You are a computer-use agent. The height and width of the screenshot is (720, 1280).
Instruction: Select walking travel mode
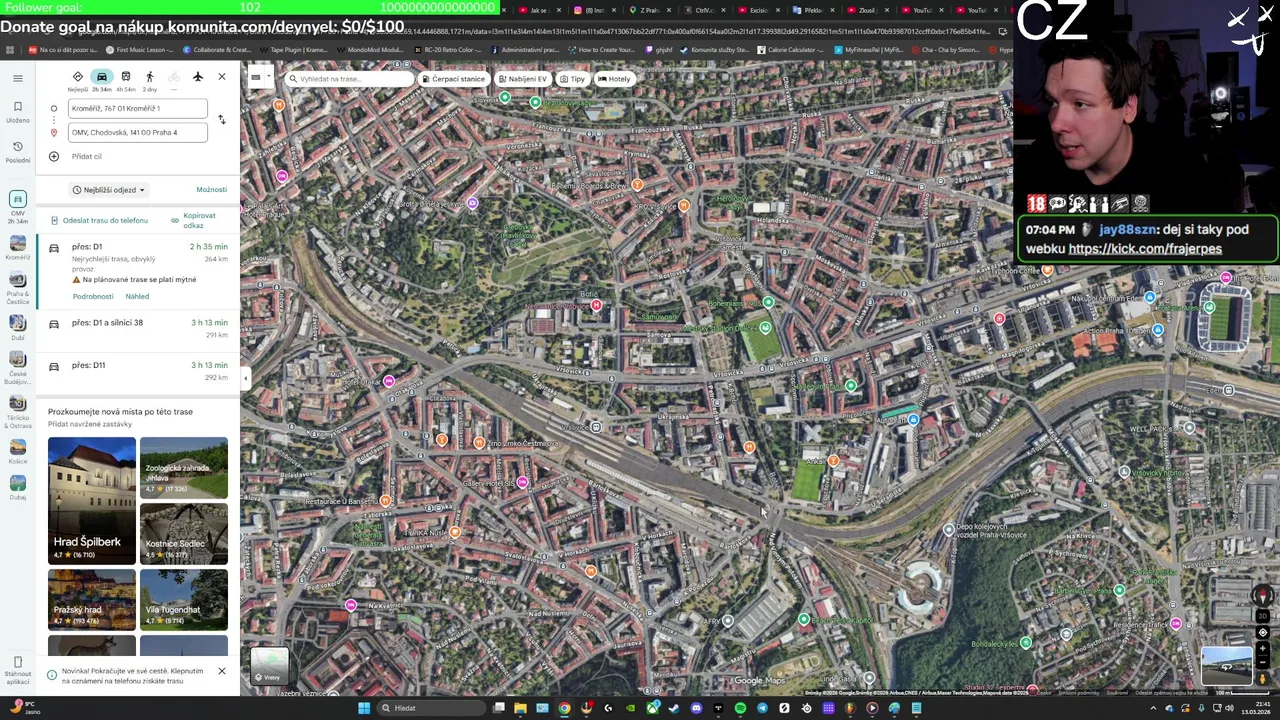tap(150, 77)
